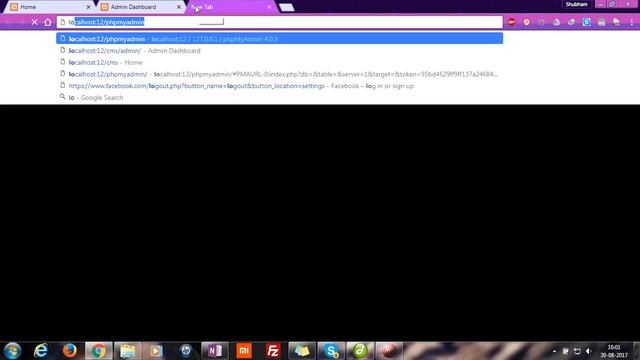Open Skype from the taskbar
640x360 pixels.
pos(331,351)
